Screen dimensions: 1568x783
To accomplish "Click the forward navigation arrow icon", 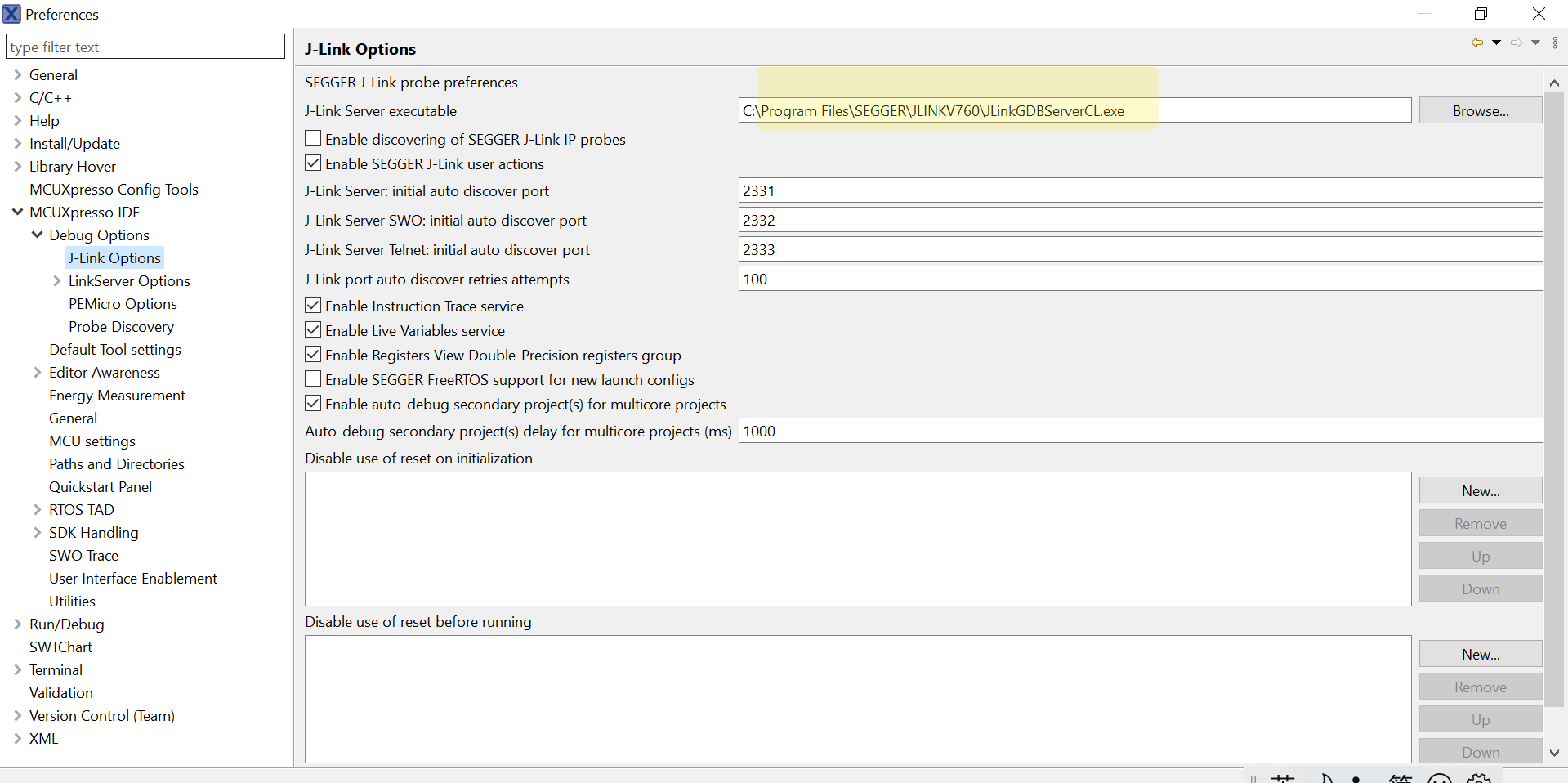I will point(1516,43).
